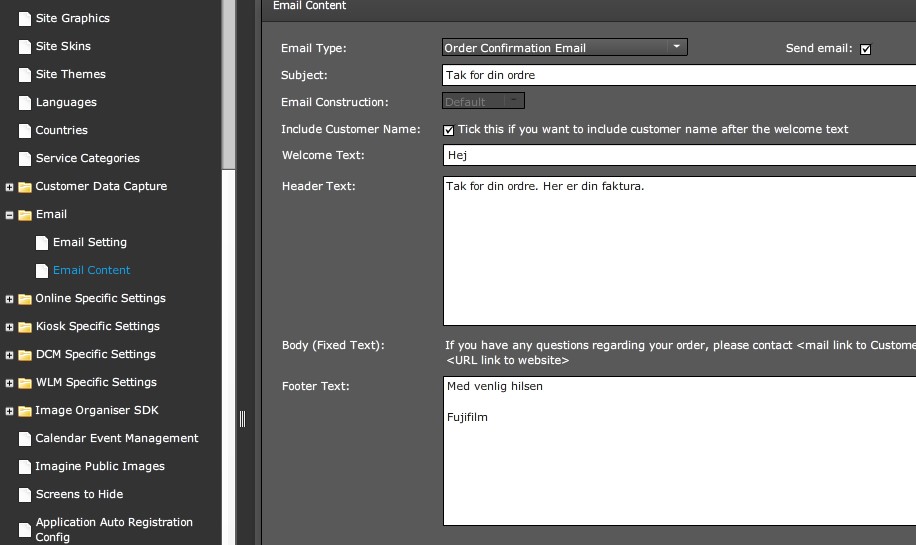Select Email Content in the tree
The image size is (916, 545).
(x=92, y=270)
